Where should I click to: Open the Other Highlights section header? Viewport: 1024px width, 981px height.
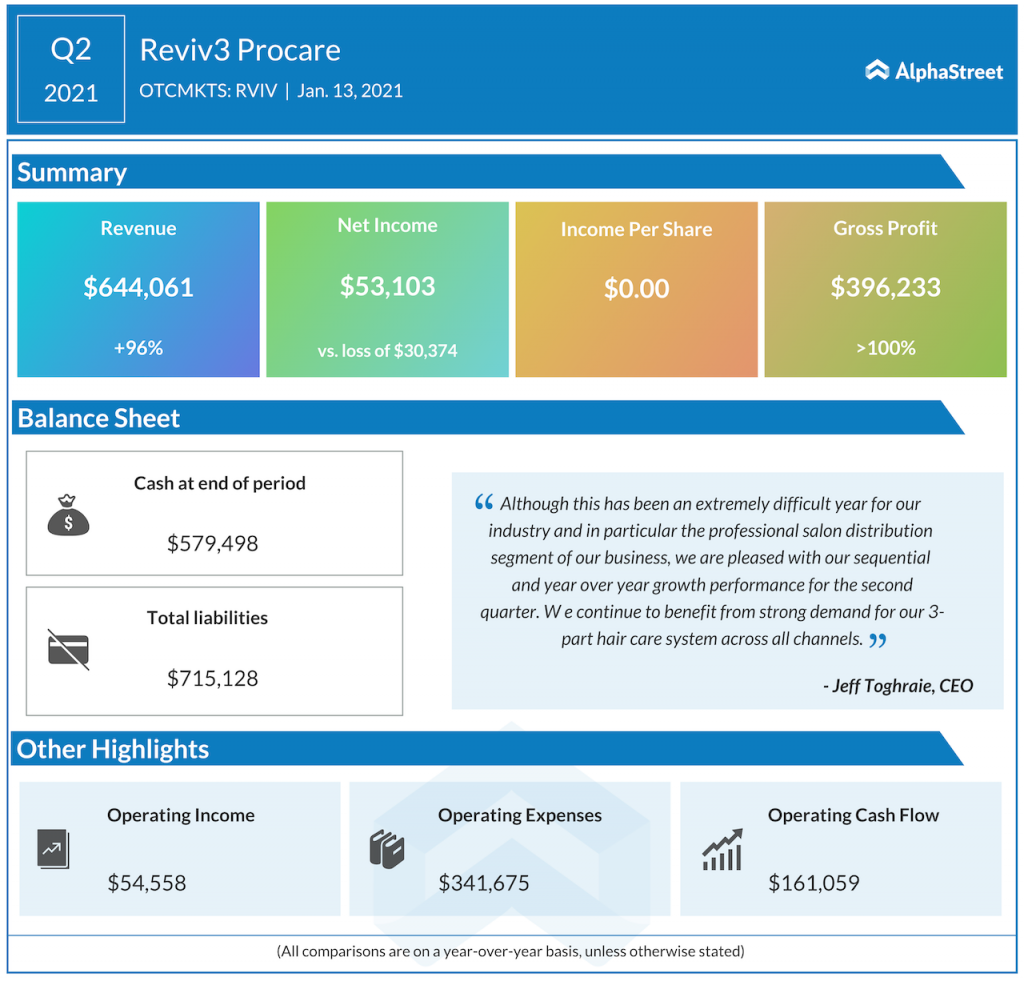(112, 749)
